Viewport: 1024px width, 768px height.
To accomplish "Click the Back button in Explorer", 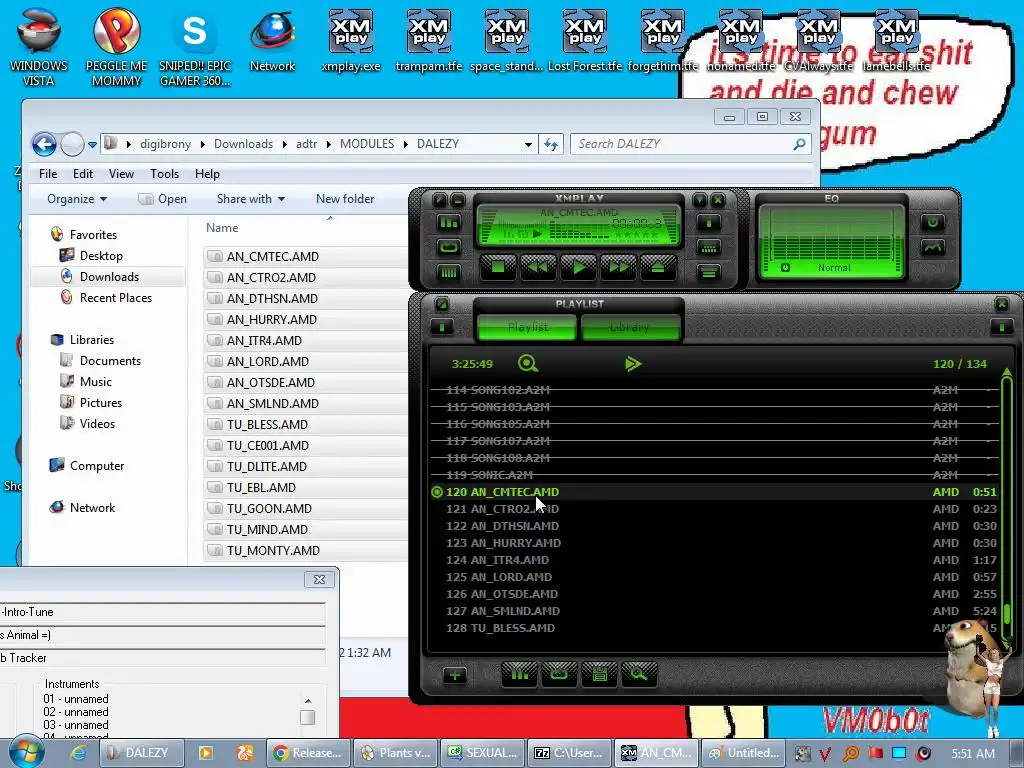I will click(44, 144).
